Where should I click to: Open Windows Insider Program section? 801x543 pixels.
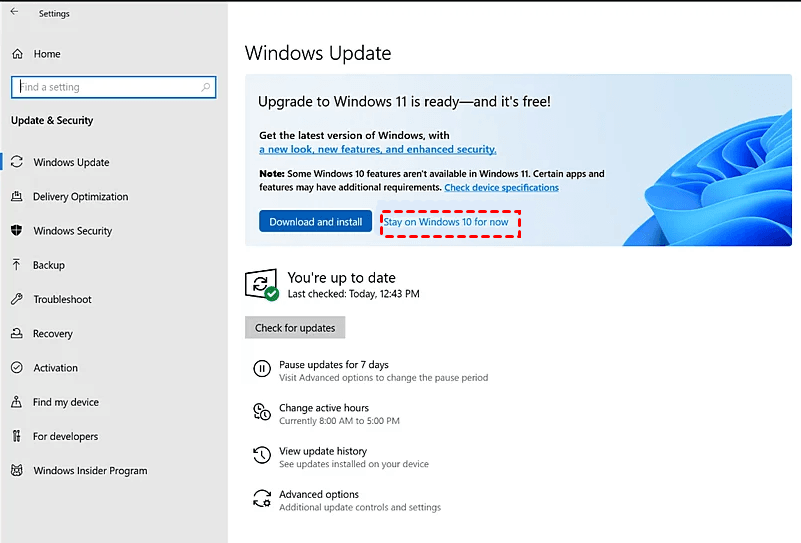point(90,470)
